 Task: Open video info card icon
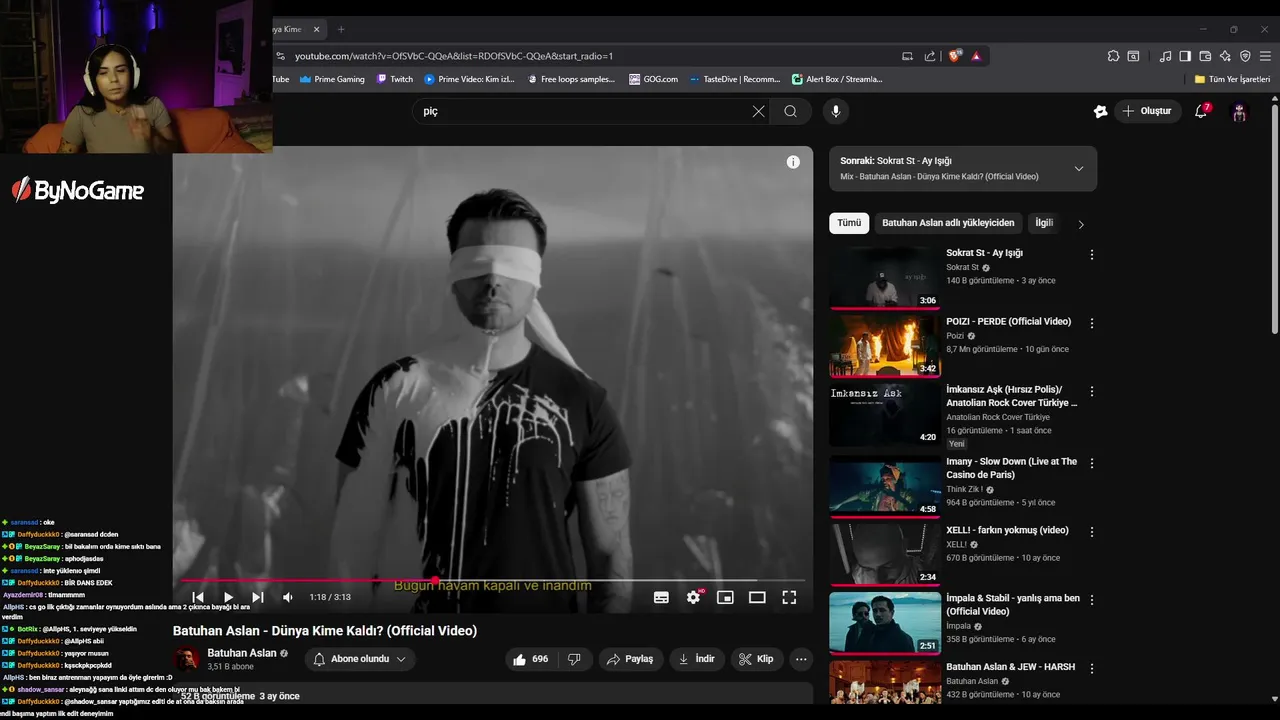pos(793,162)
